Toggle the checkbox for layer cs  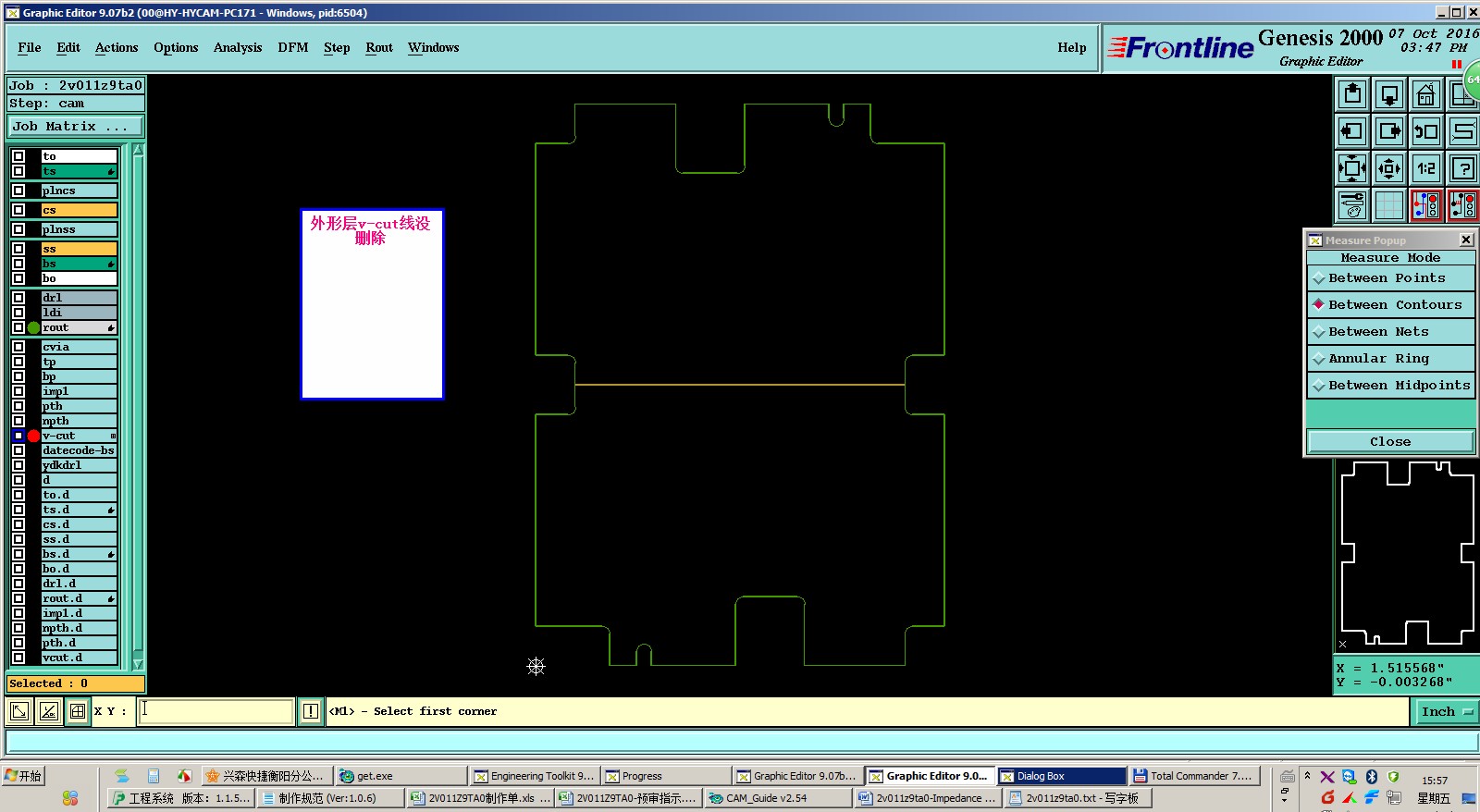(x=18, y=210)
